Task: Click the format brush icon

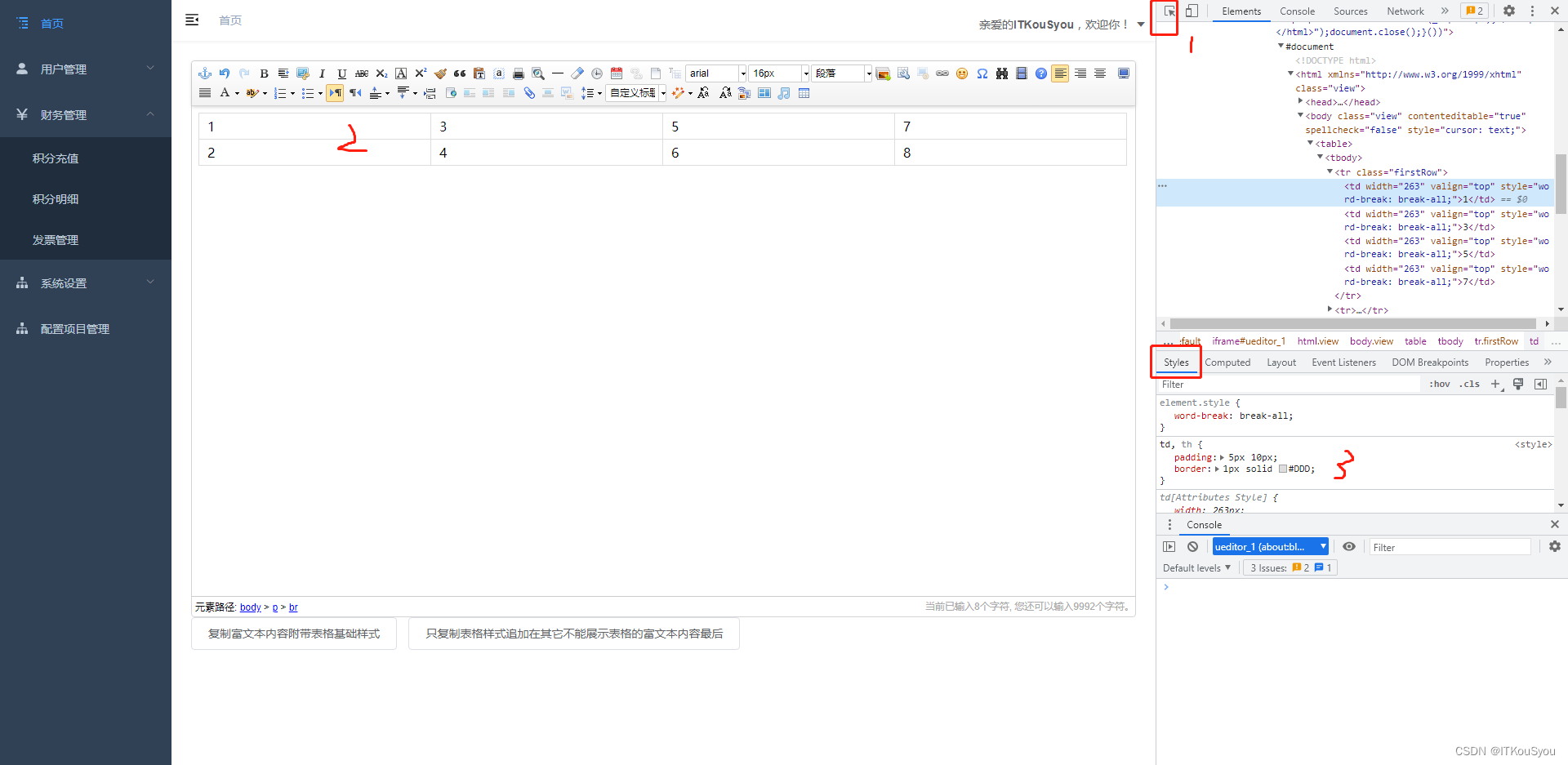Action: click(x=440, y=73)
